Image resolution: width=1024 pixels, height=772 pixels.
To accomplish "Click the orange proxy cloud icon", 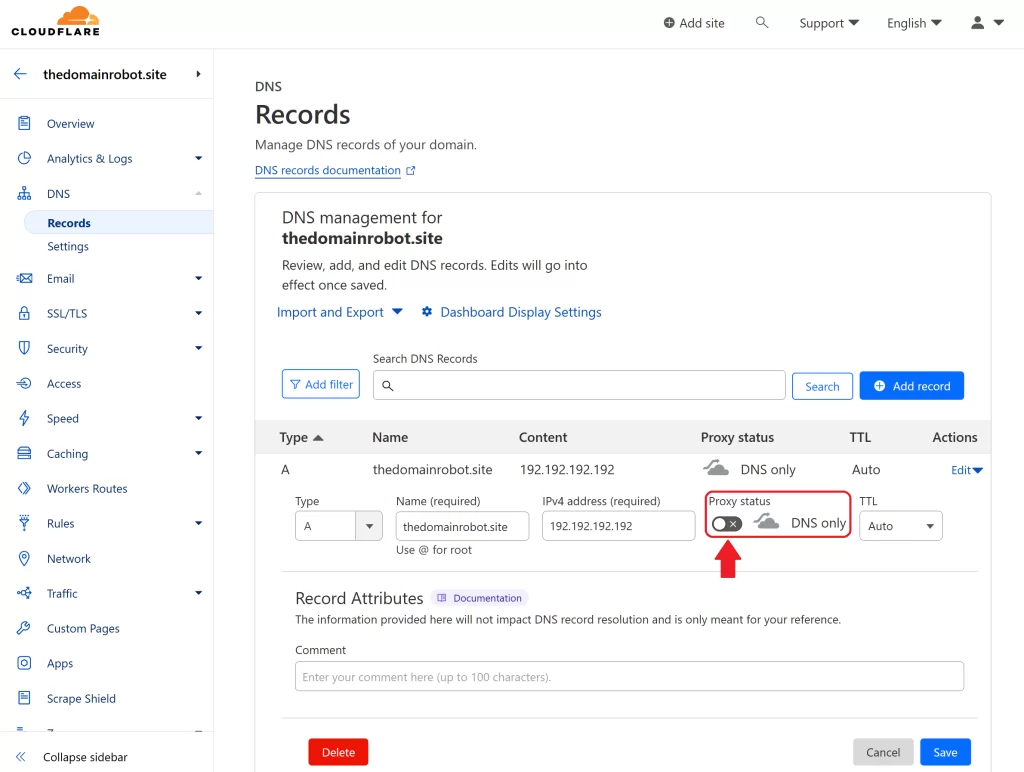I will pyautogui.click(x=764, y=521).
